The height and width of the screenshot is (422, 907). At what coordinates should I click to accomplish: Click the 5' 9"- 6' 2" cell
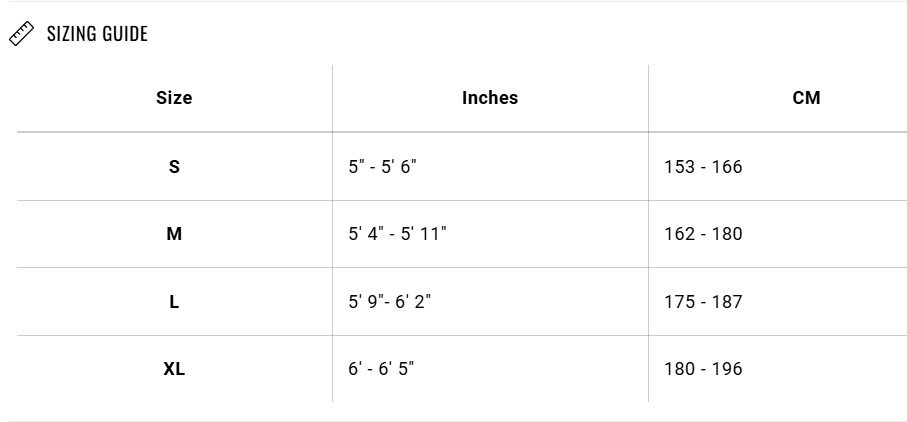pyautogui.click(x=390, y=301)
